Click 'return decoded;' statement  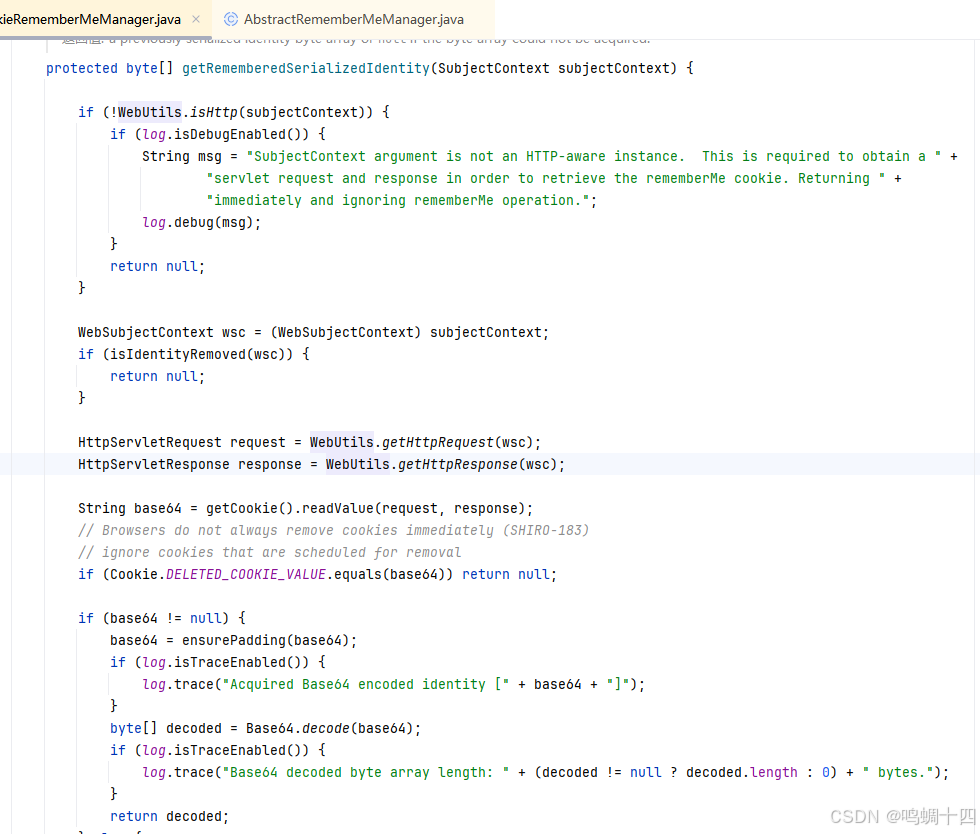pos(169,816)
